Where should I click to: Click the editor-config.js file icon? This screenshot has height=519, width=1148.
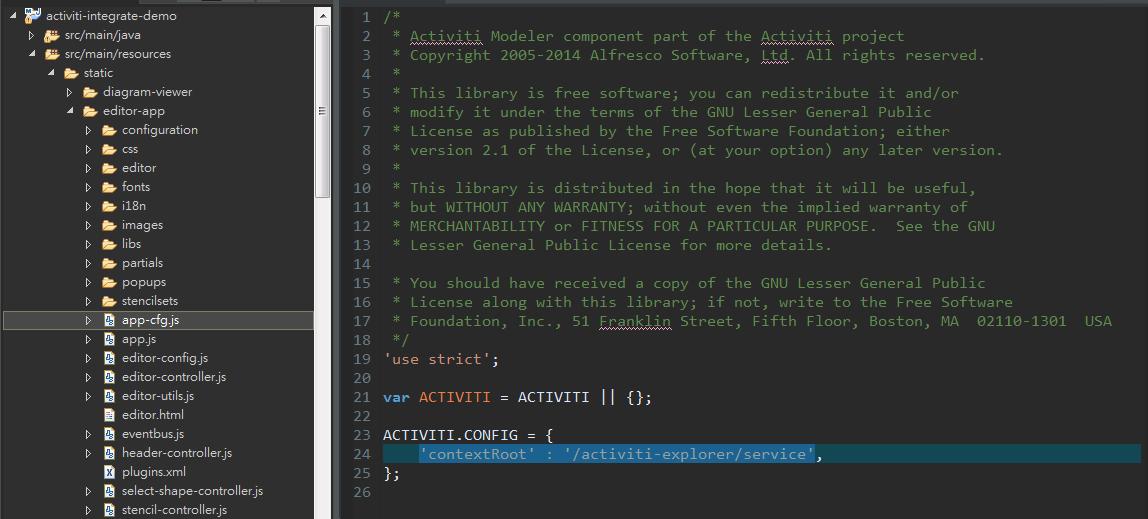(109, 358)
